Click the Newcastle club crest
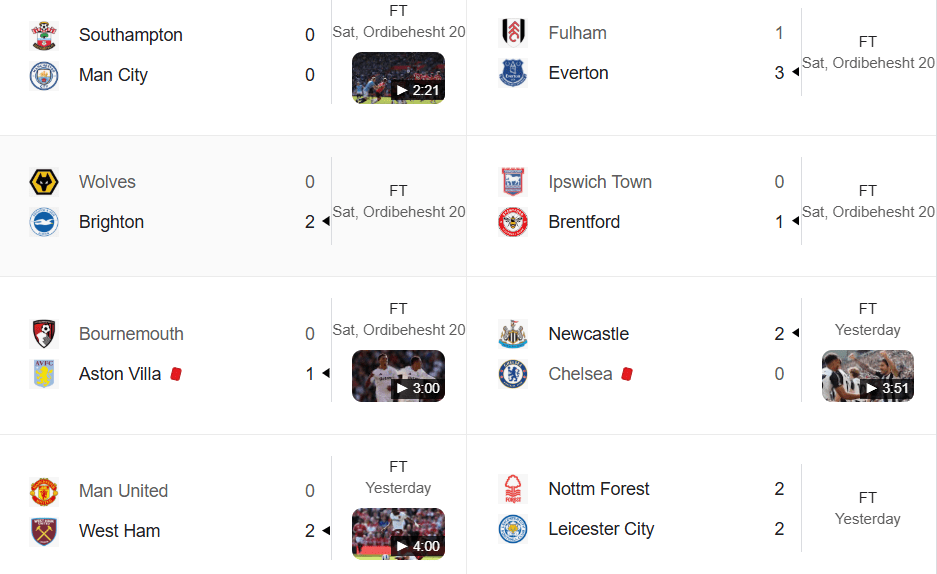 [x=513, y=334]
